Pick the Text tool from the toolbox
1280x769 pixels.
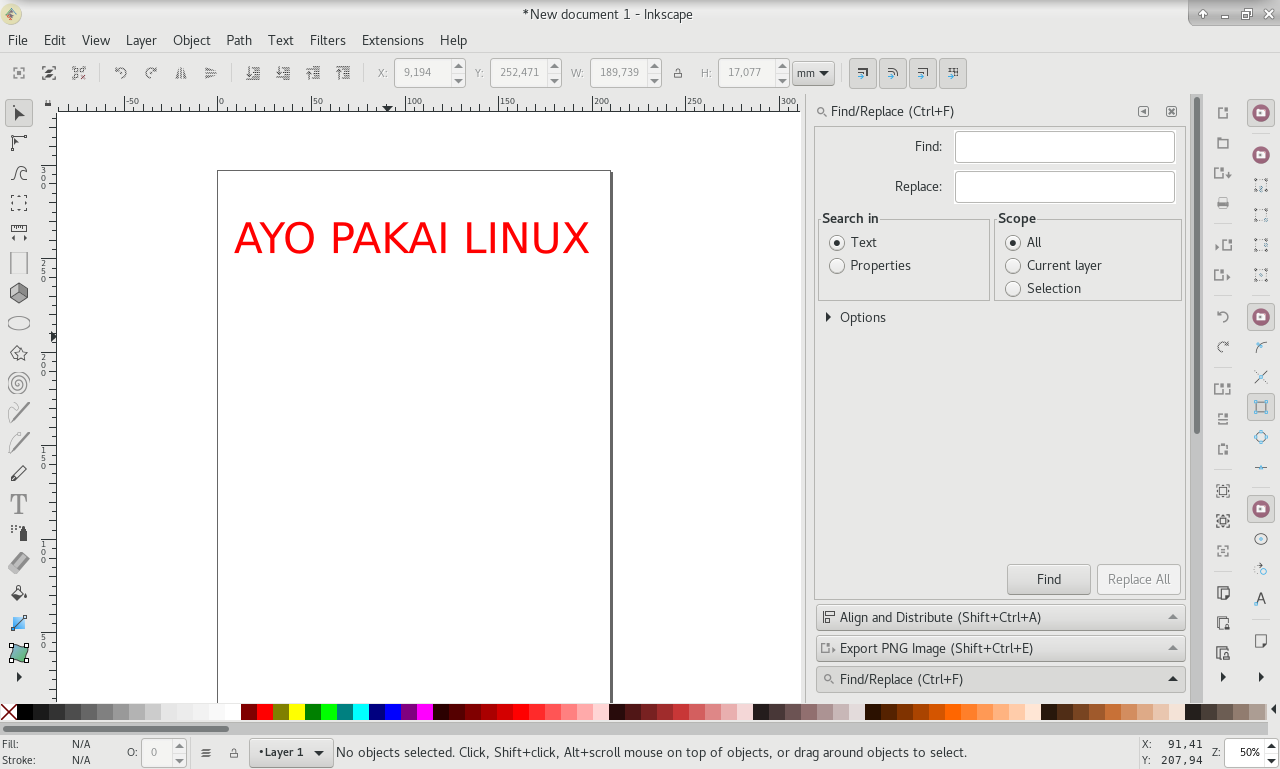[x=18, y=503]
